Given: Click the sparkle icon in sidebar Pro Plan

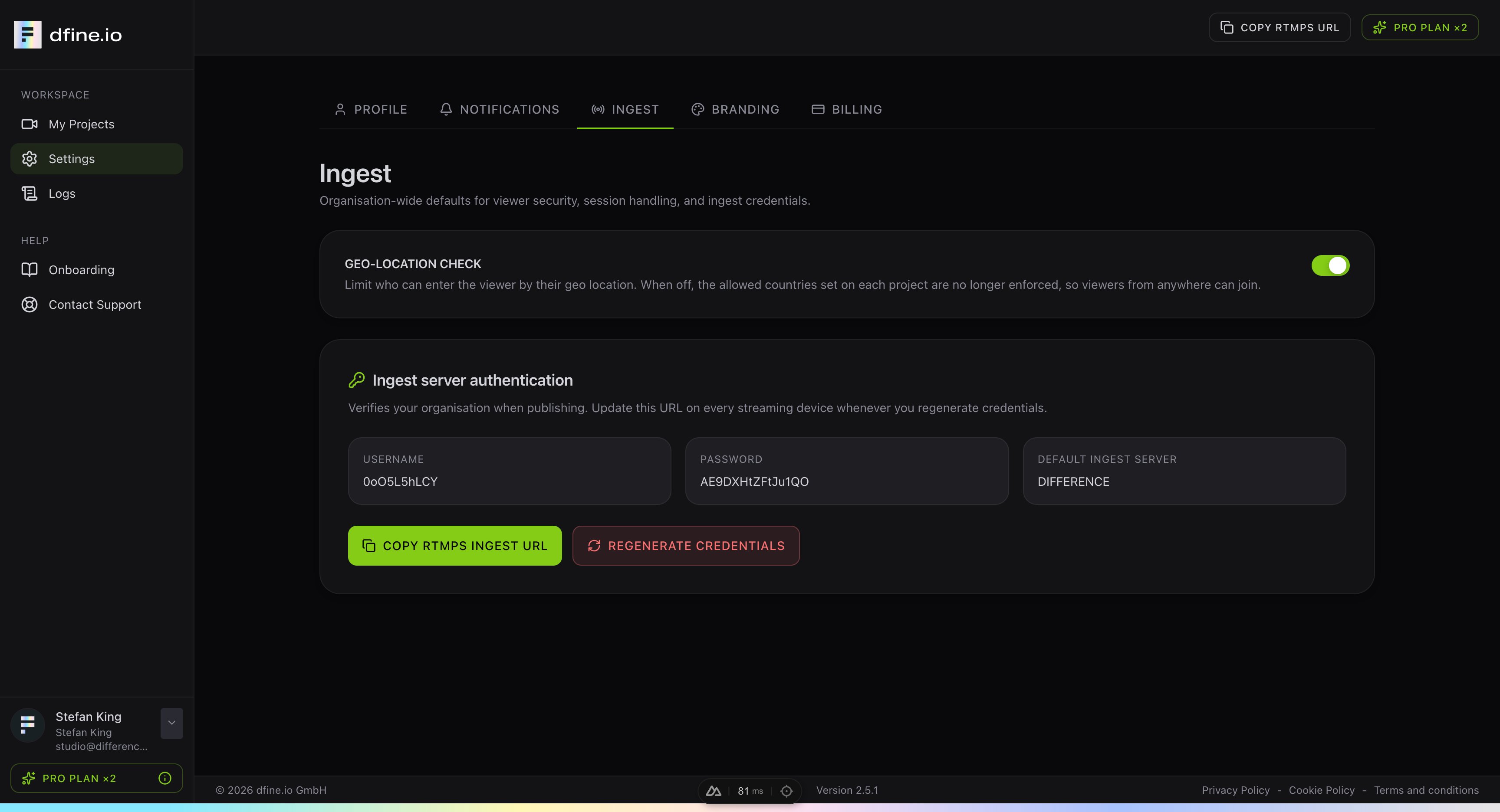Looking at the screenshot, I should (x=28, y=778).
